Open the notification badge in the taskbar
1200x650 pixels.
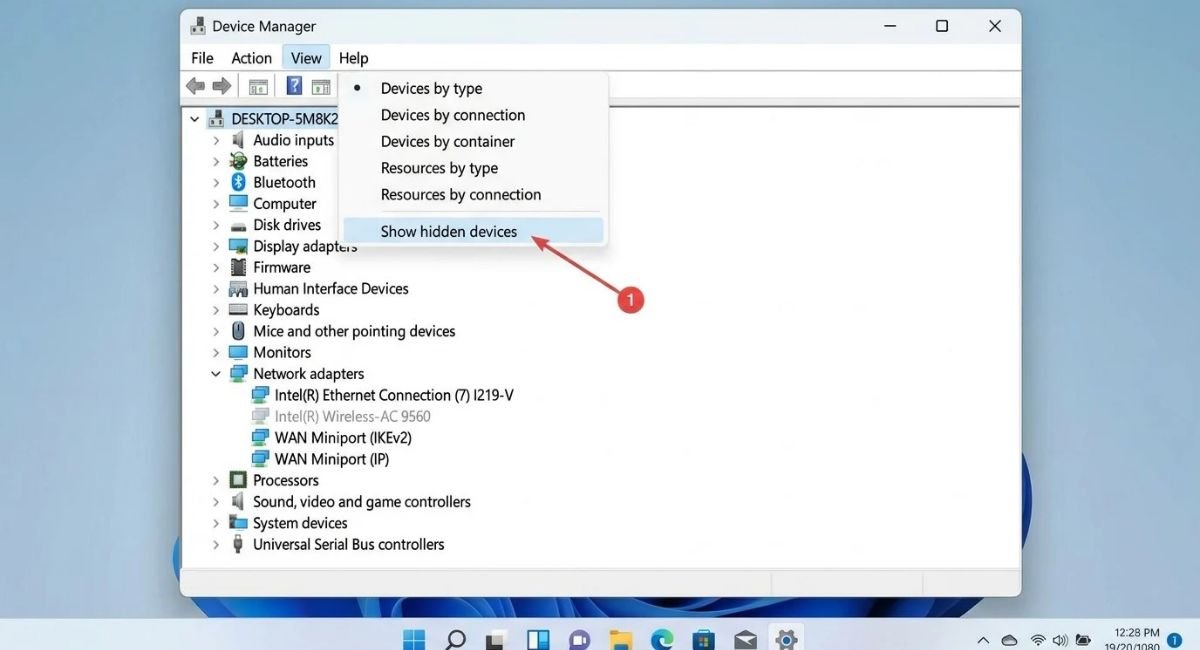pyautogui.click(x=1175, y=639)
